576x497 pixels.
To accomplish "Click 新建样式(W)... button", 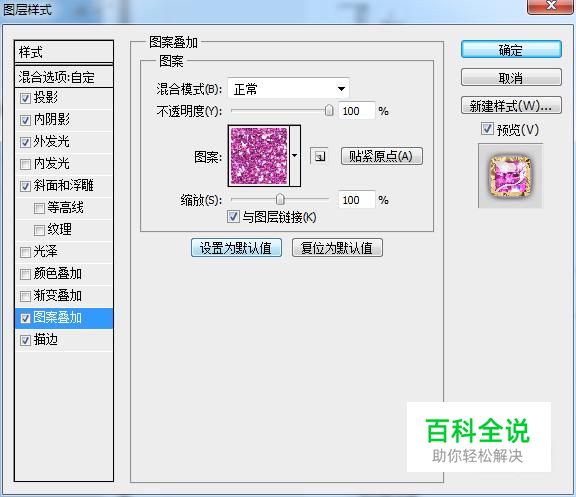I will (511, 106).
